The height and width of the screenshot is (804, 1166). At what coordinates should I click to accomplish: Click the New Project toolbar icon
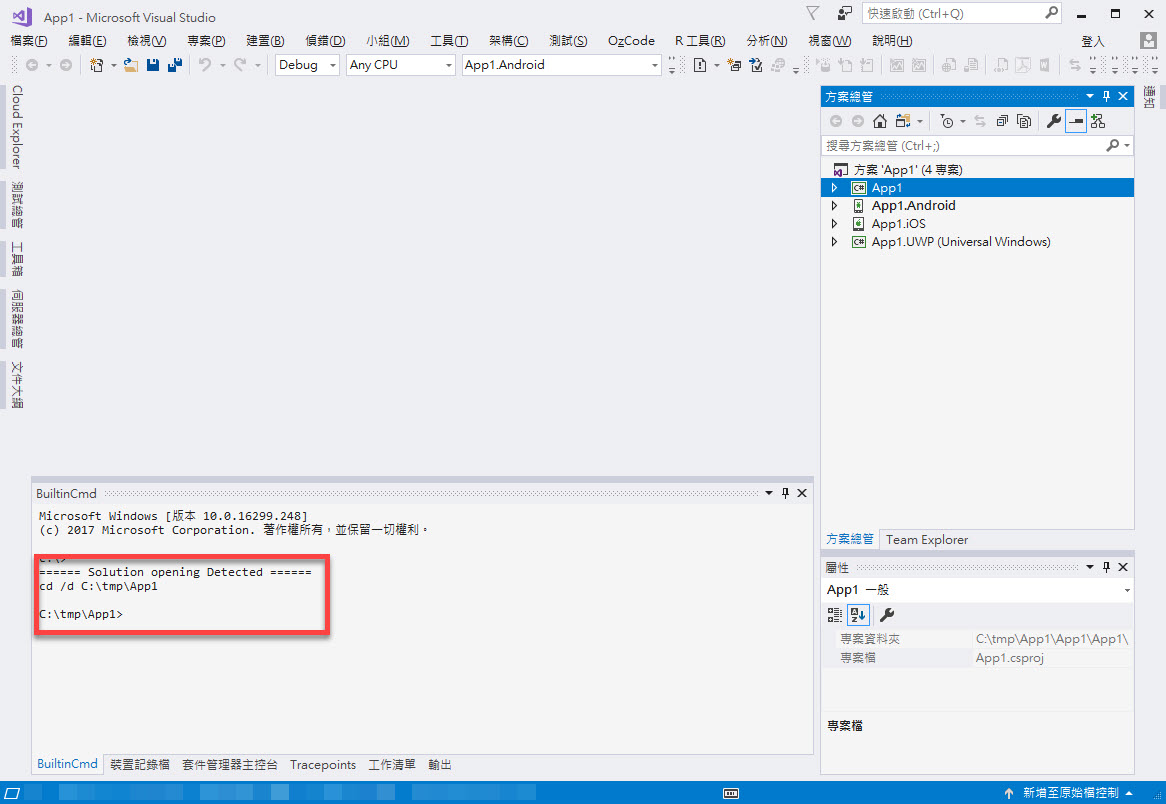click(97, 65)
